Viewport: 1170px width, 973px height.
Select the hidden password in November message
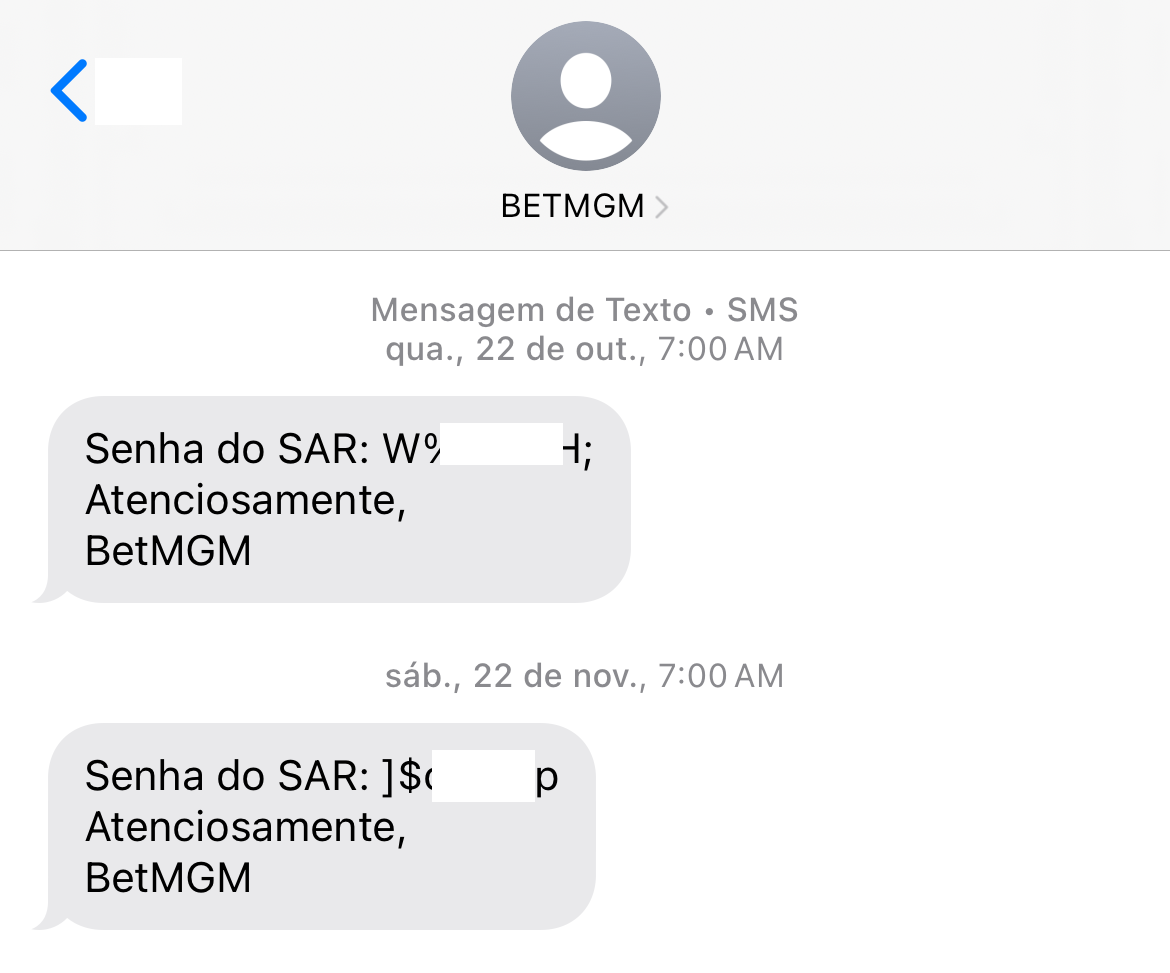482,775
